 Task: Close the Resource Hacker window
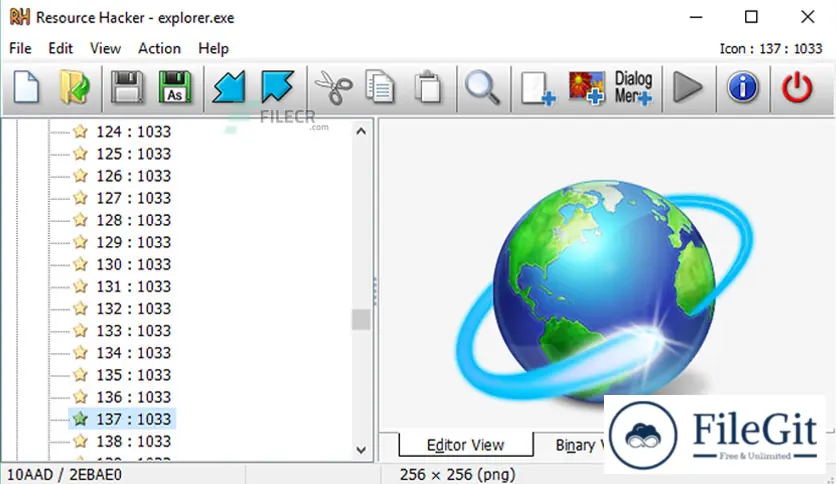tap(807, 17)
